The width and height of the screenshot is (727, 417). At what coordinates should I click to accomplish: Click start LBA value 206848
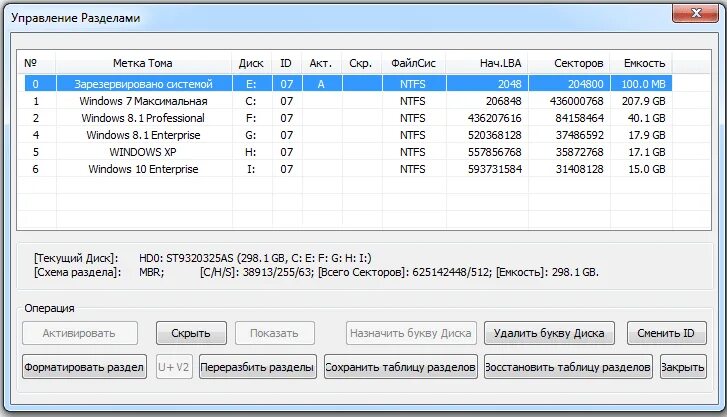click(x=504, y=101)
